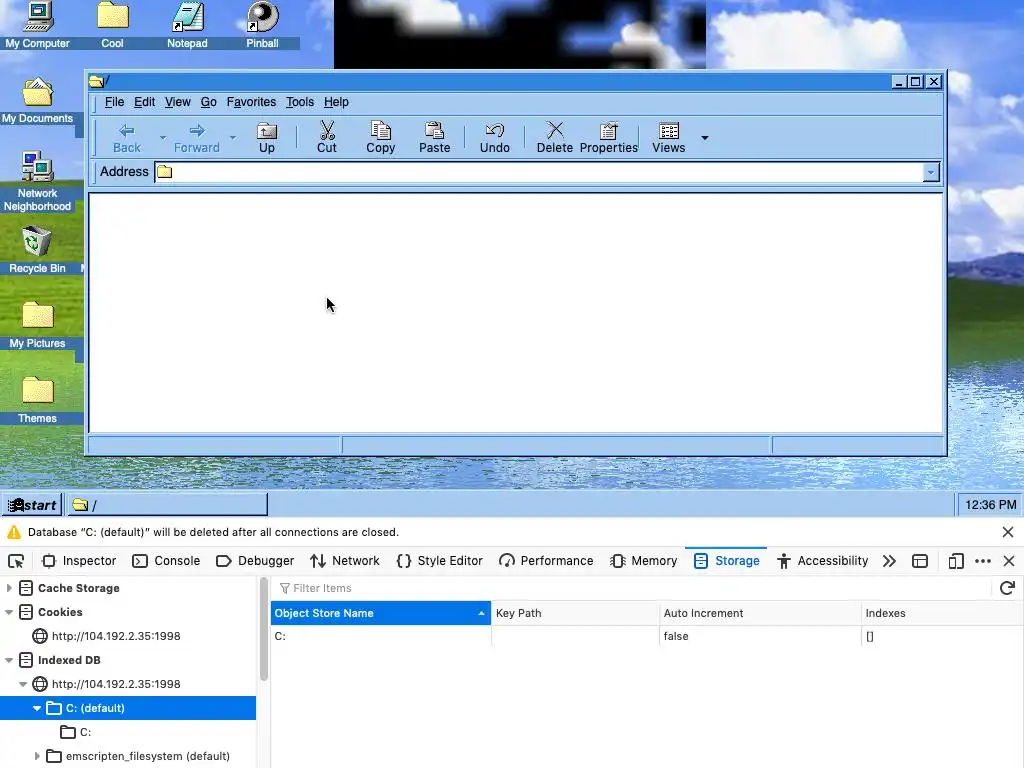Expand the Cache Storage tree node
Viewport: 1024px width, 768px height.
pyautogui.click(x=9, y=588)
